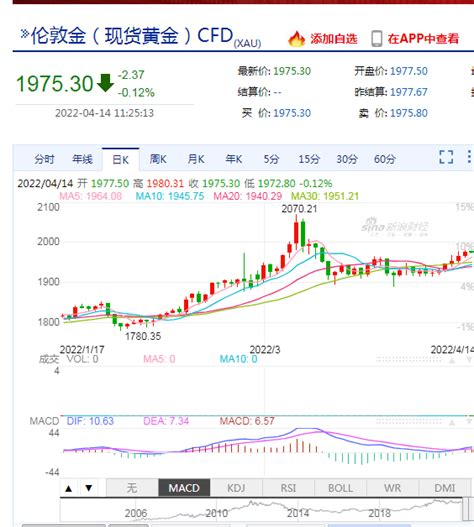This screenshot has width=474, height=527.
Task: Switch to the 年线 chart tab
Action: click(82, 159)
